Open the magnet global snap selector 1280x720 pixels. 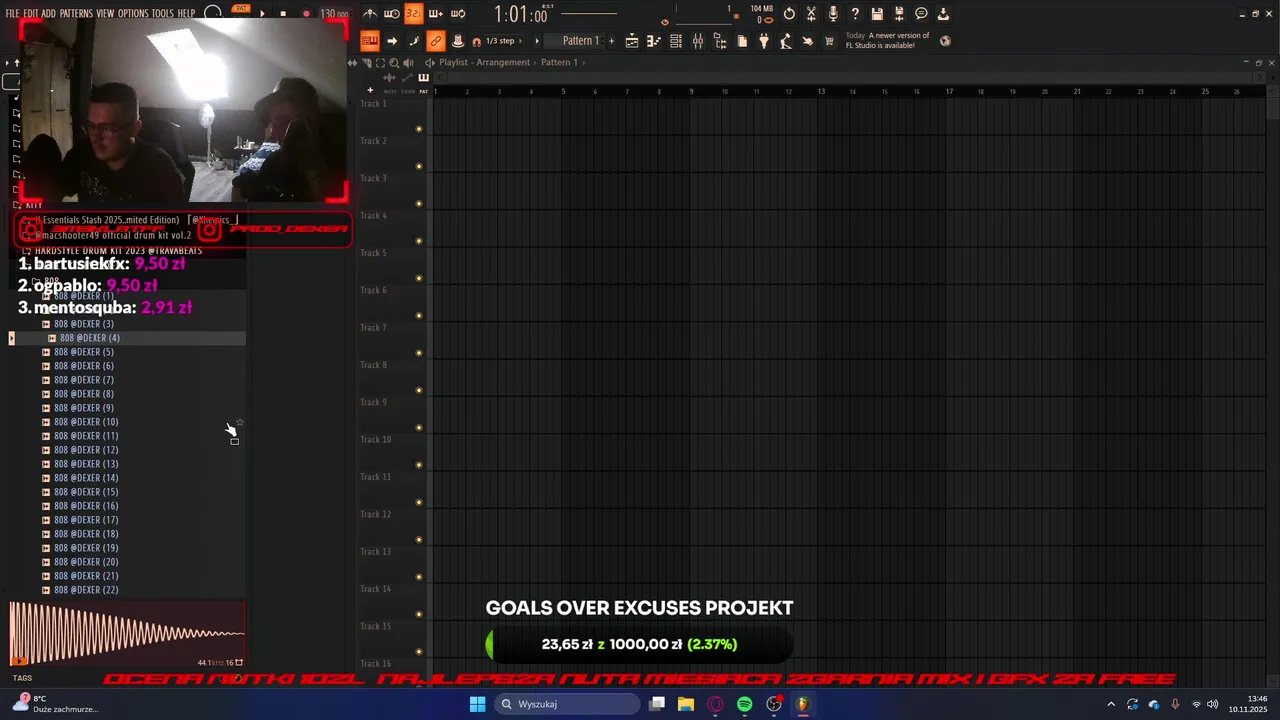click(x=476, y=41)
